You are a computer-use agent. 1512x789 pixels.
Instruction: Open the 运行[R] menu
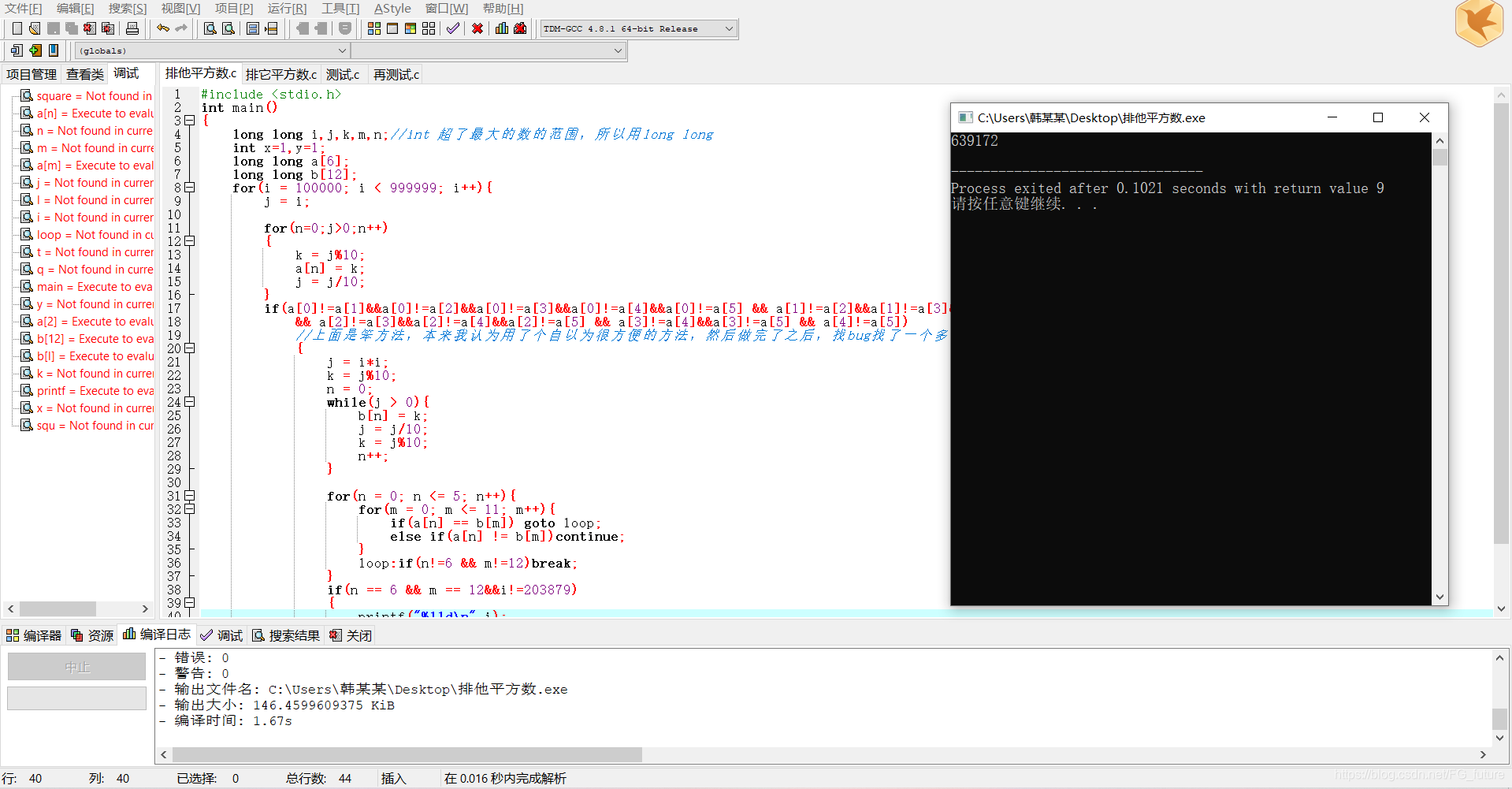click(x=287, y=9)
